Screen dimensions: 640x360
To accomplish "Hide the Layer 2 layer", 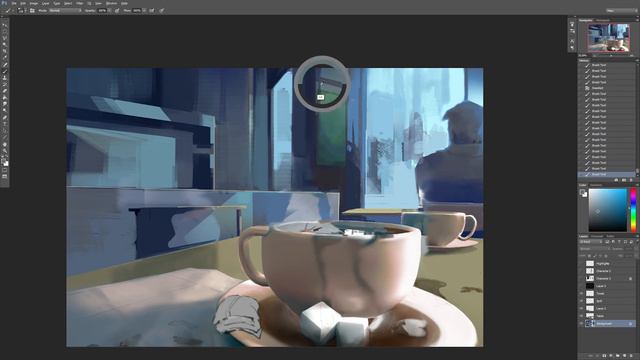I will point(581,308).
